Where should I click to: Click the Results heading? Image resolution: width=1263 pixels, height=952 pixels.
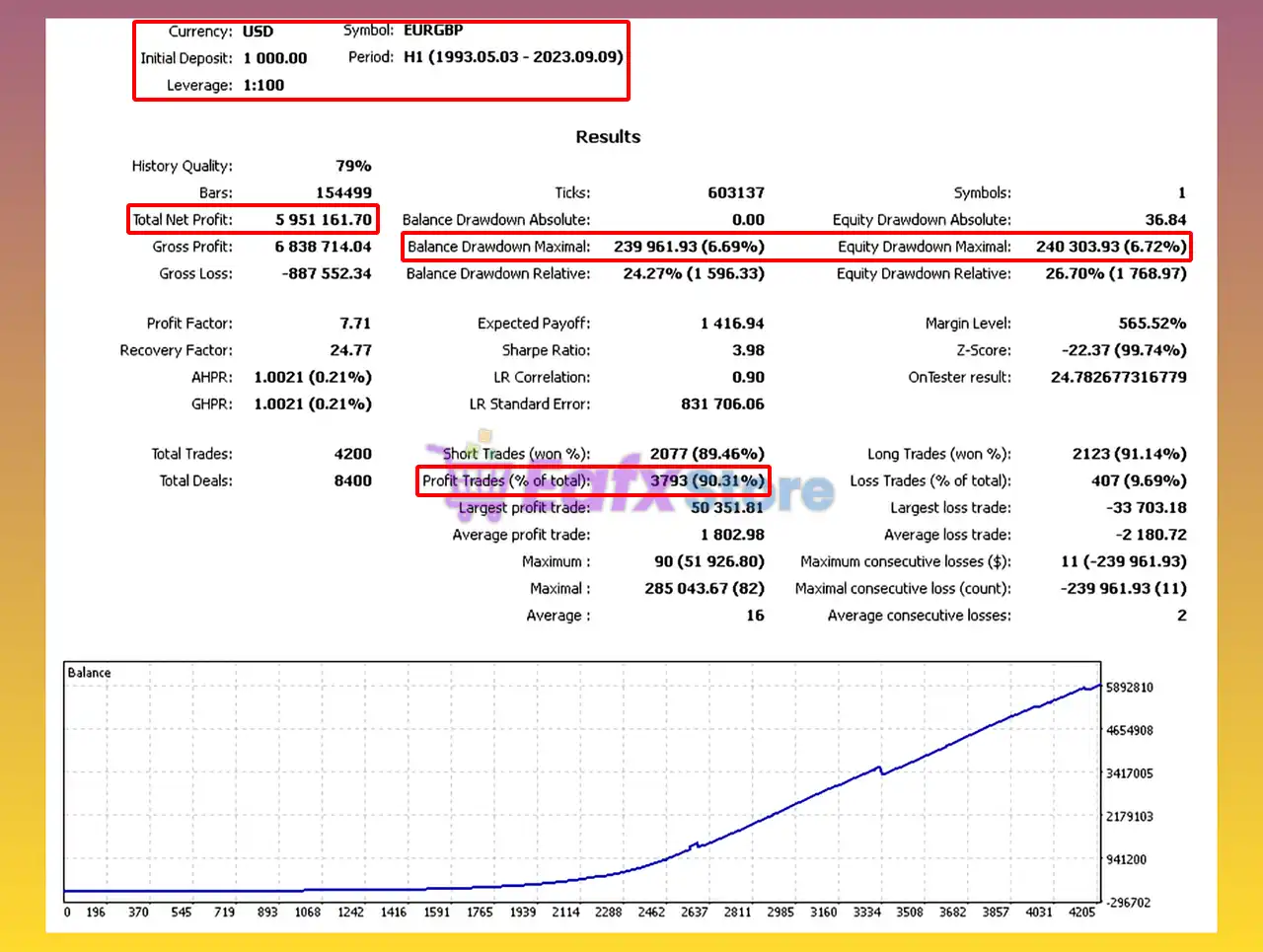click(608, 137)
